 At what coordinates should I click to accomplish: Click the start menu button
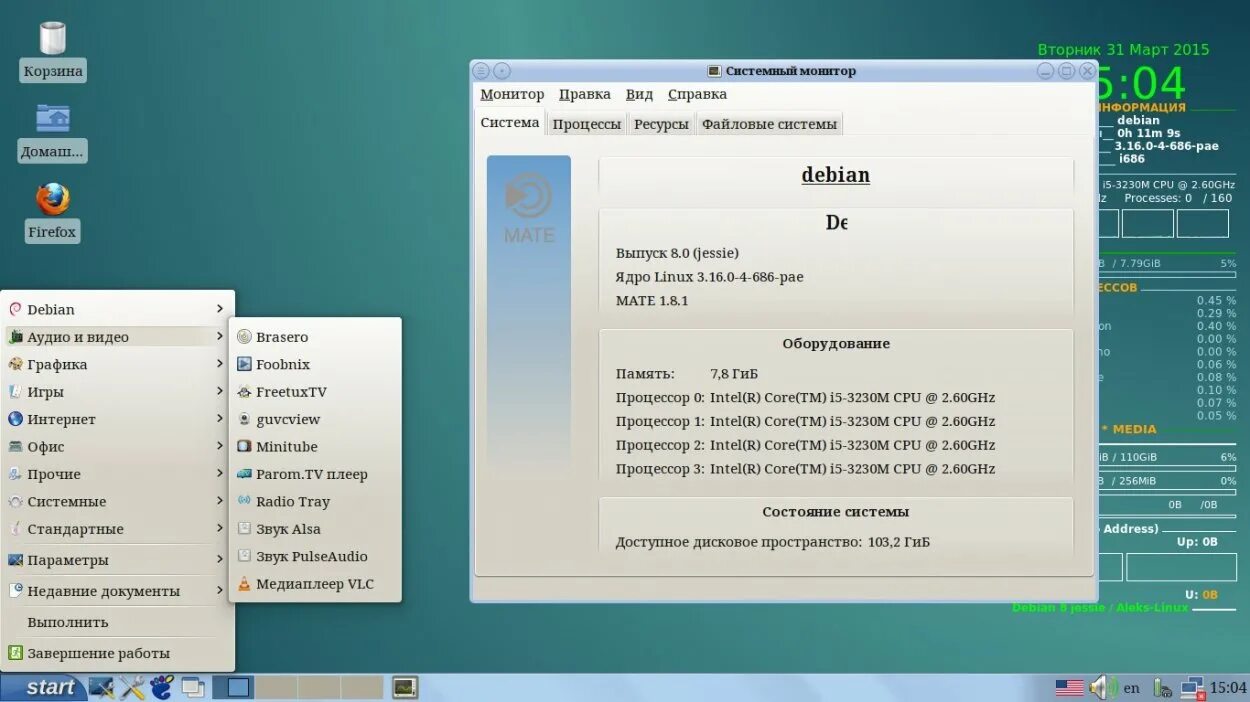coord(43,687)
